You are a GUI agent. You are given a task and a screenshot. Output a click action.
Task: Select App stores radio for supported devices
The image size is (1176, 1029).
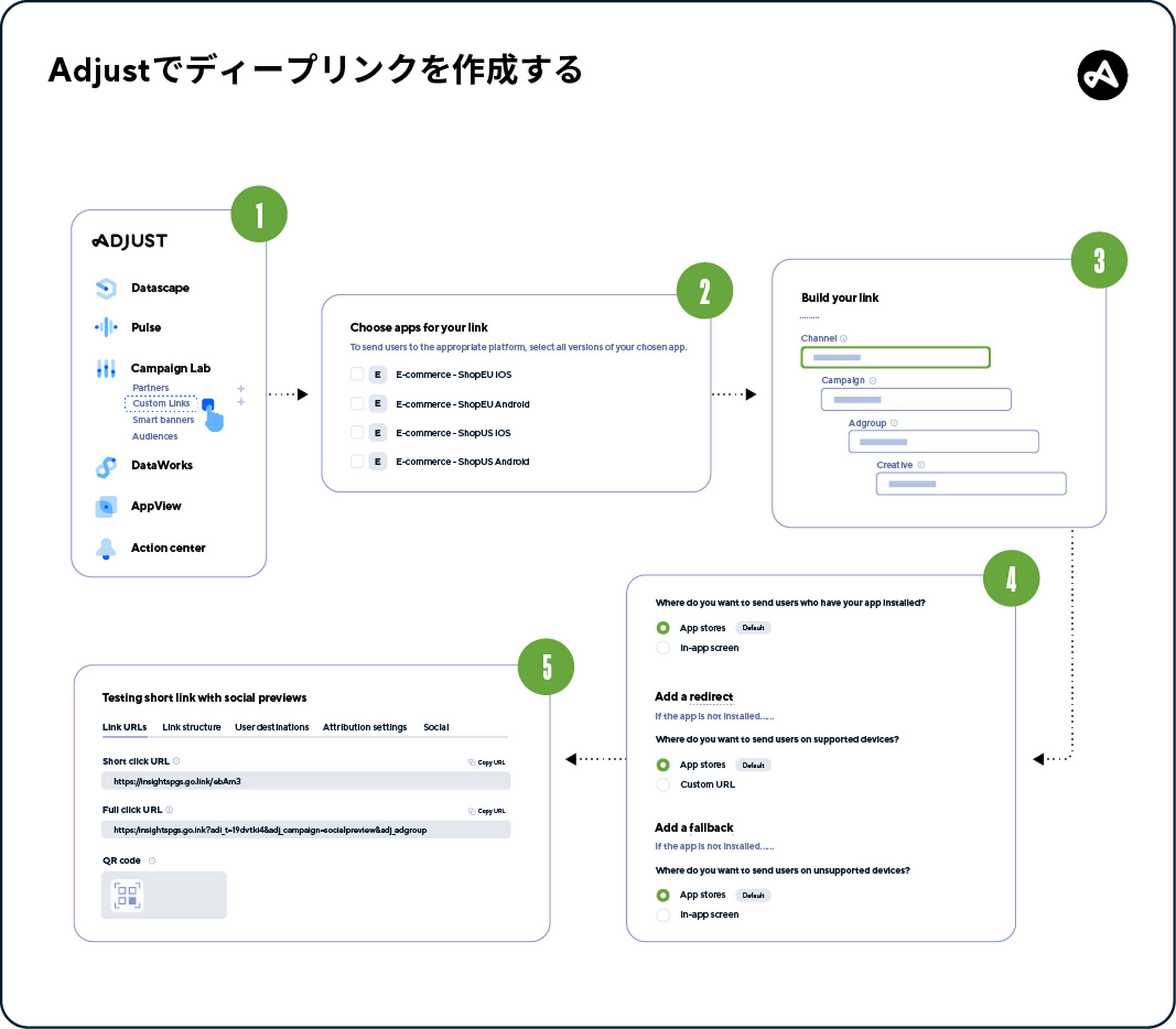(x=663, y=765)
